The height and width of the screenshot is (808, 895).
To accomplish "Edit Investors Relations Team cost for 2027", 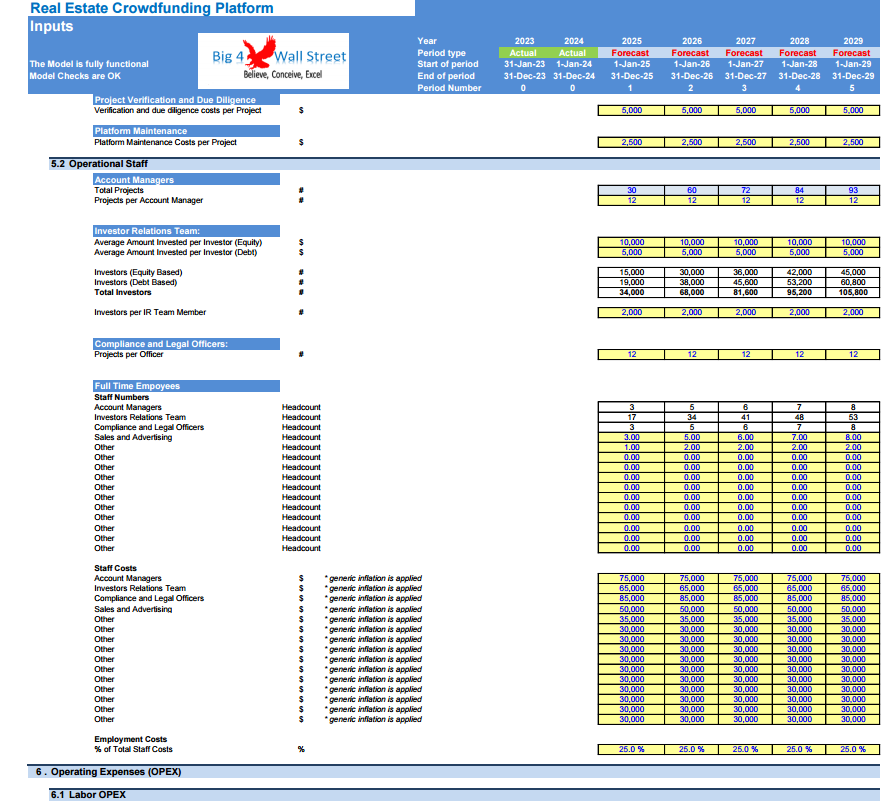I will click(745, 588).
